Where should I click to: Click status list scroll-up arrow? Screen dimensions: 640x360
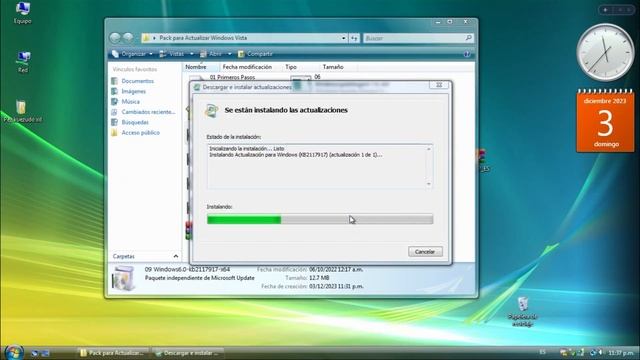[429, 149]
